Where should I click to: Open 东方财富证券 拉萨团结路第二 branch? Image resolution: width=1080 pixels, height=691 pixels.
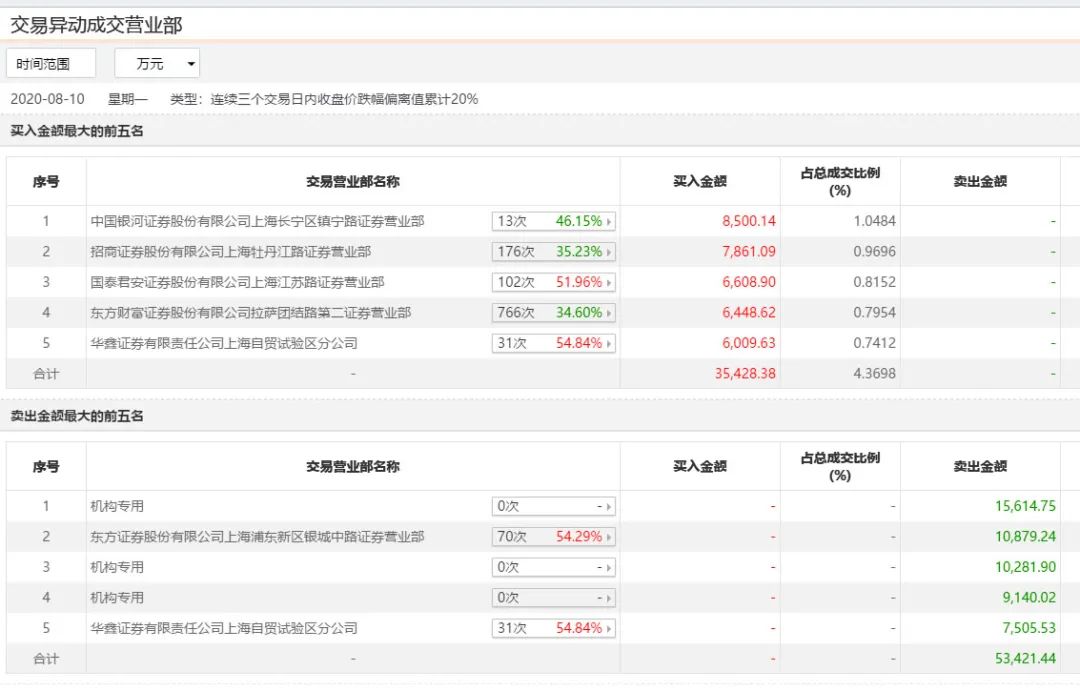tap(250, 313)
